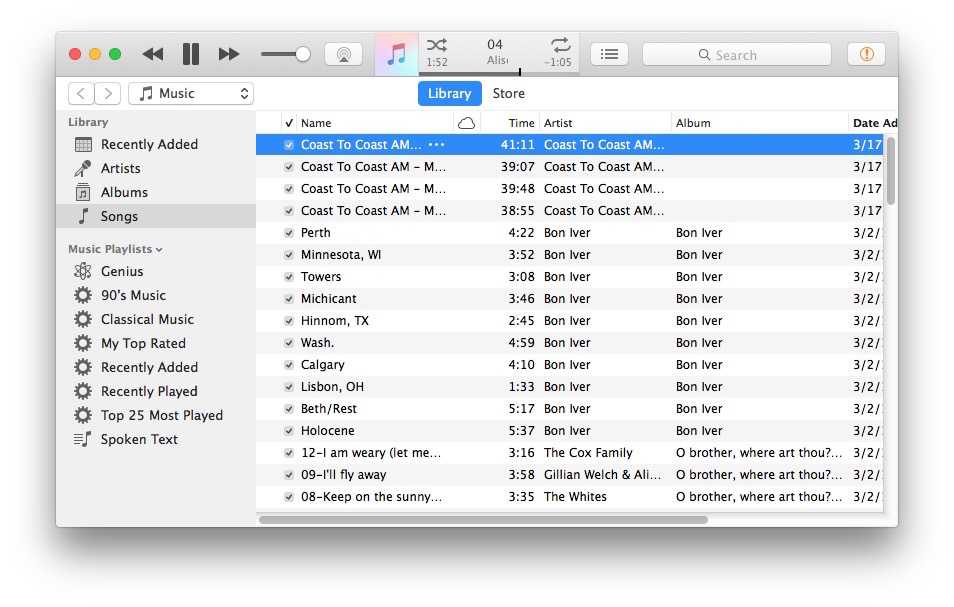Screen dimensions: 954x607
Task: Toggle the shuffle icon
Action: [x=436, y=45]
